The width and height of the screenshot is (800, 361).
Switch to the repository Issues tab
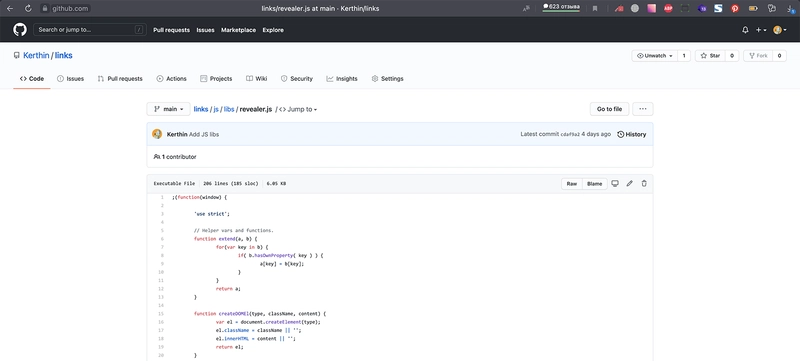point(70,79)
